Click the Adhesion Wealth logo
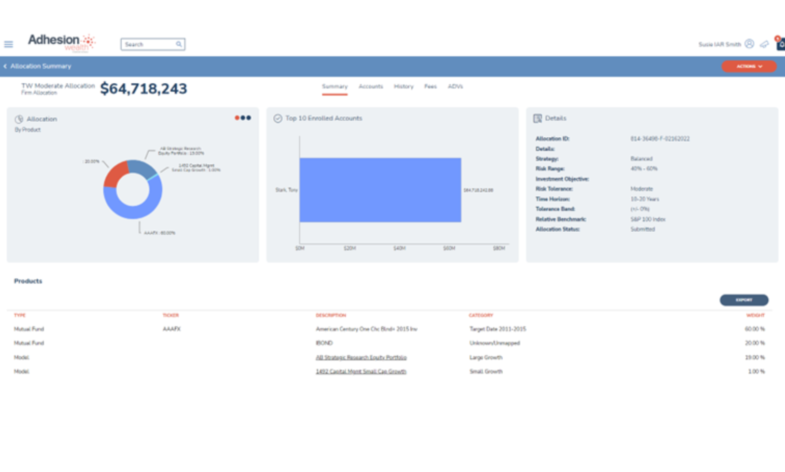This screenshot has width=785, height=472. tap(61, 42)
